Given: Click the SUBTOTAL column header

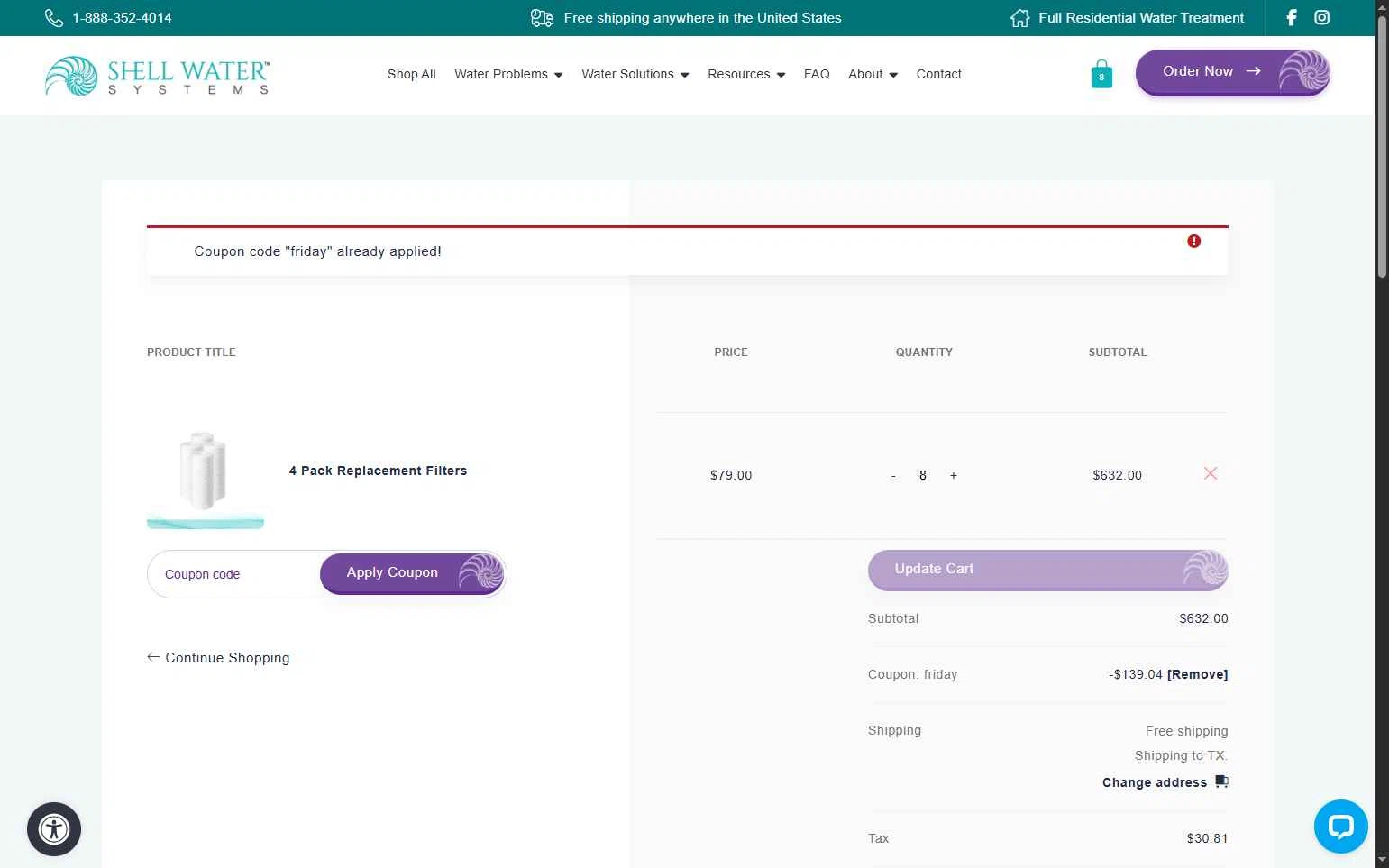Looking at the screenshot, I should 1118,352.
